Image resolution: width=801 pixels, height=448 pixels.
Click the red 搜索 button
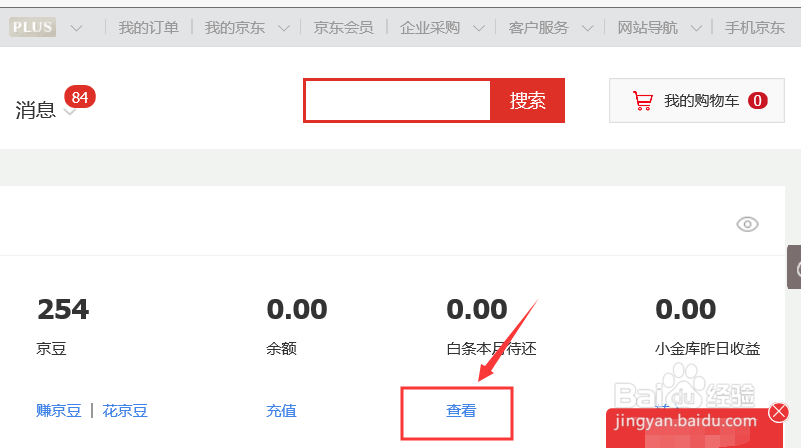(x=527, y=101)
